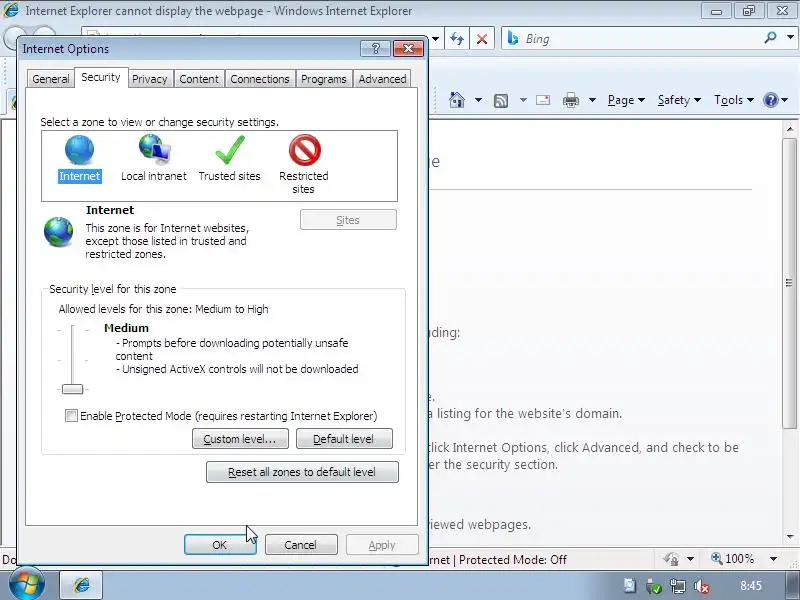
Task: Open the Tools menu dropdown
Action: pos(734,100)
